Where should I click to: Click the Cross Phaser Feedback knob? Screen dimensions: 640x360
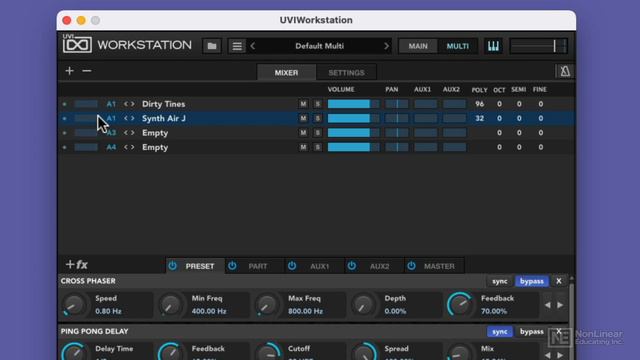pos(460,305)
